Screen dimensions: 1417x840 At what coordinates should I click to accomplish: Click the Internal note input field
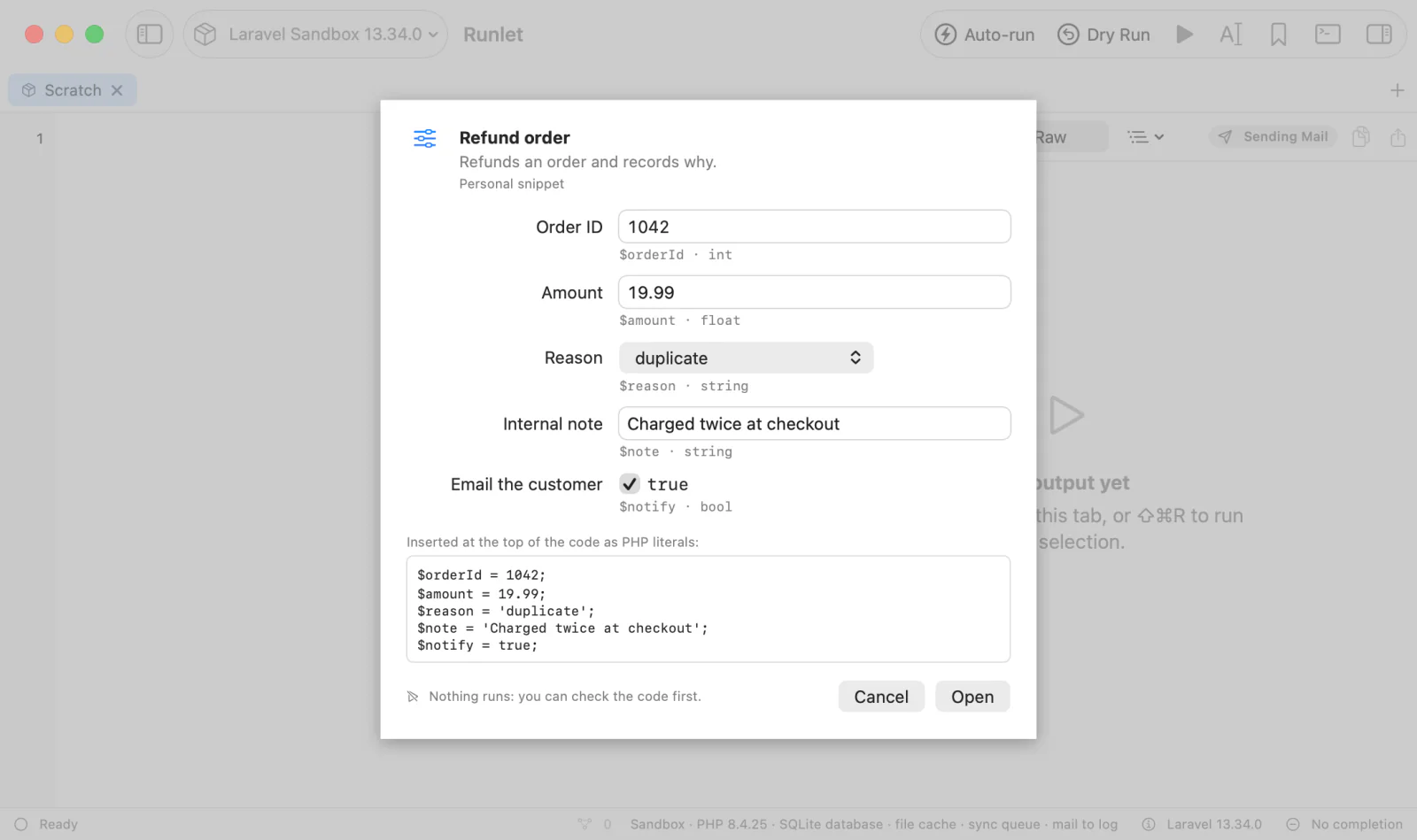pos(814,423)
